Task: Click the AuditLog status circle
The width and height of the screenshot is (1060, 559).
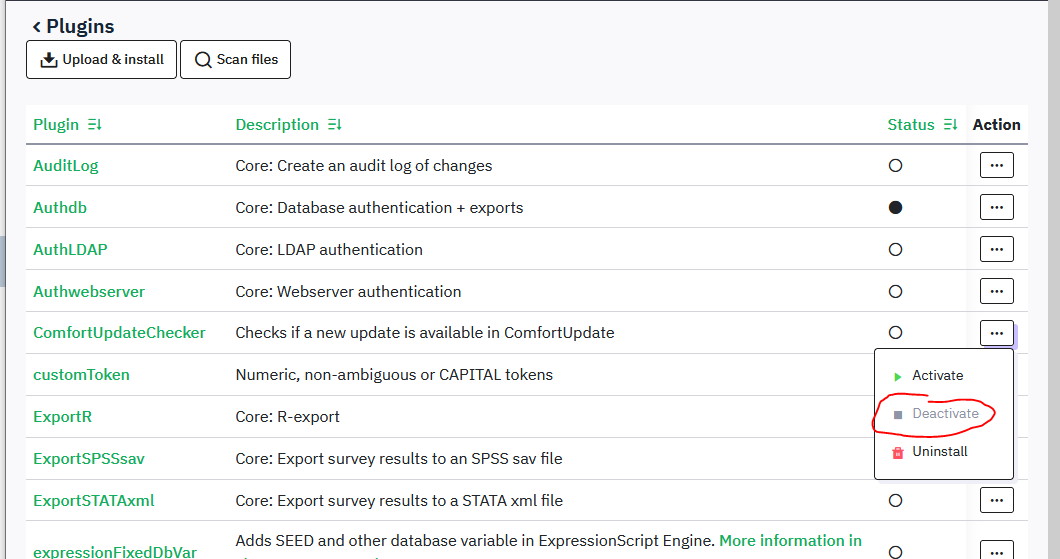Action: coord(895,166)
